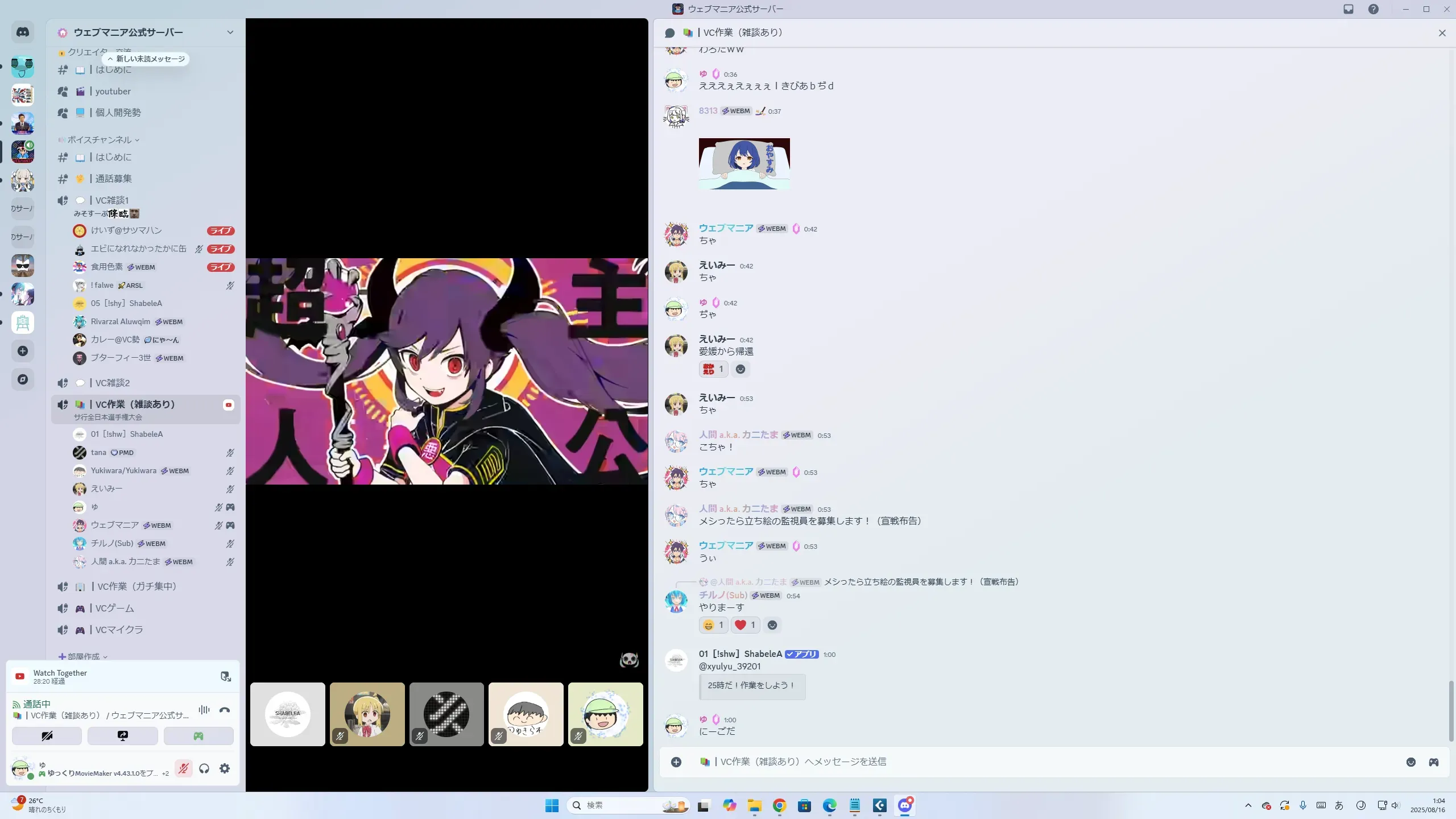Viewport: 1456px width, 819px height.
Task: Select the youtuber channel
Action: coord(113,91)
